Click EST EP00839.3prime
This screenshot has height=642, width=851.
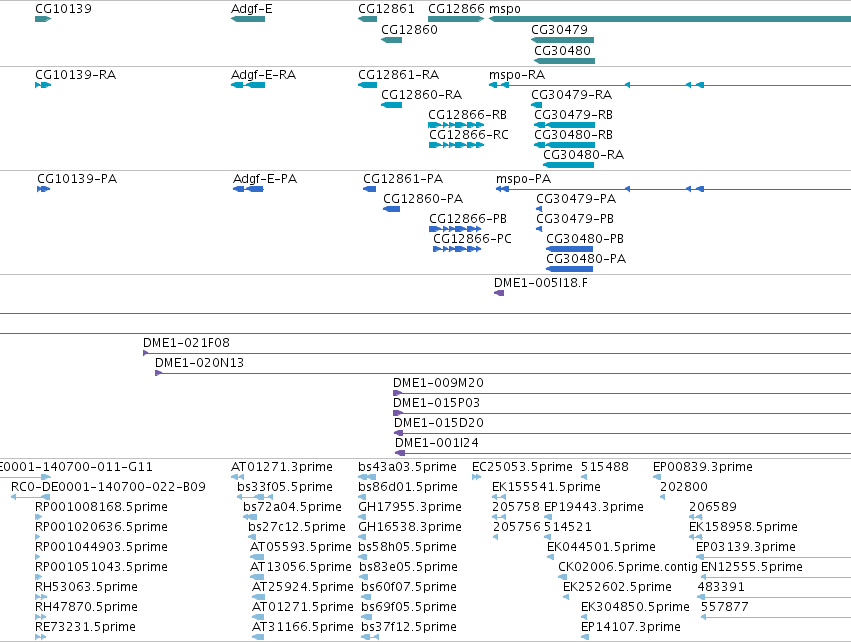[x=657, y=477]
